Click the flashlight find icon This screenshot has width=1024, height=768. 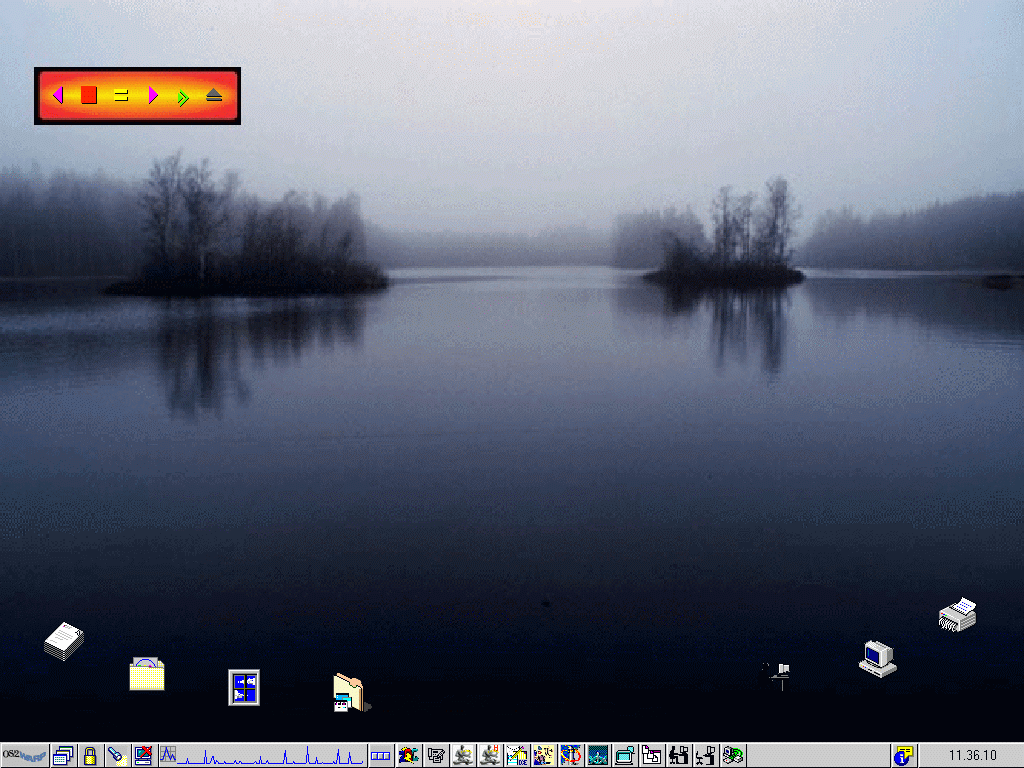click(x=116, y=756)
